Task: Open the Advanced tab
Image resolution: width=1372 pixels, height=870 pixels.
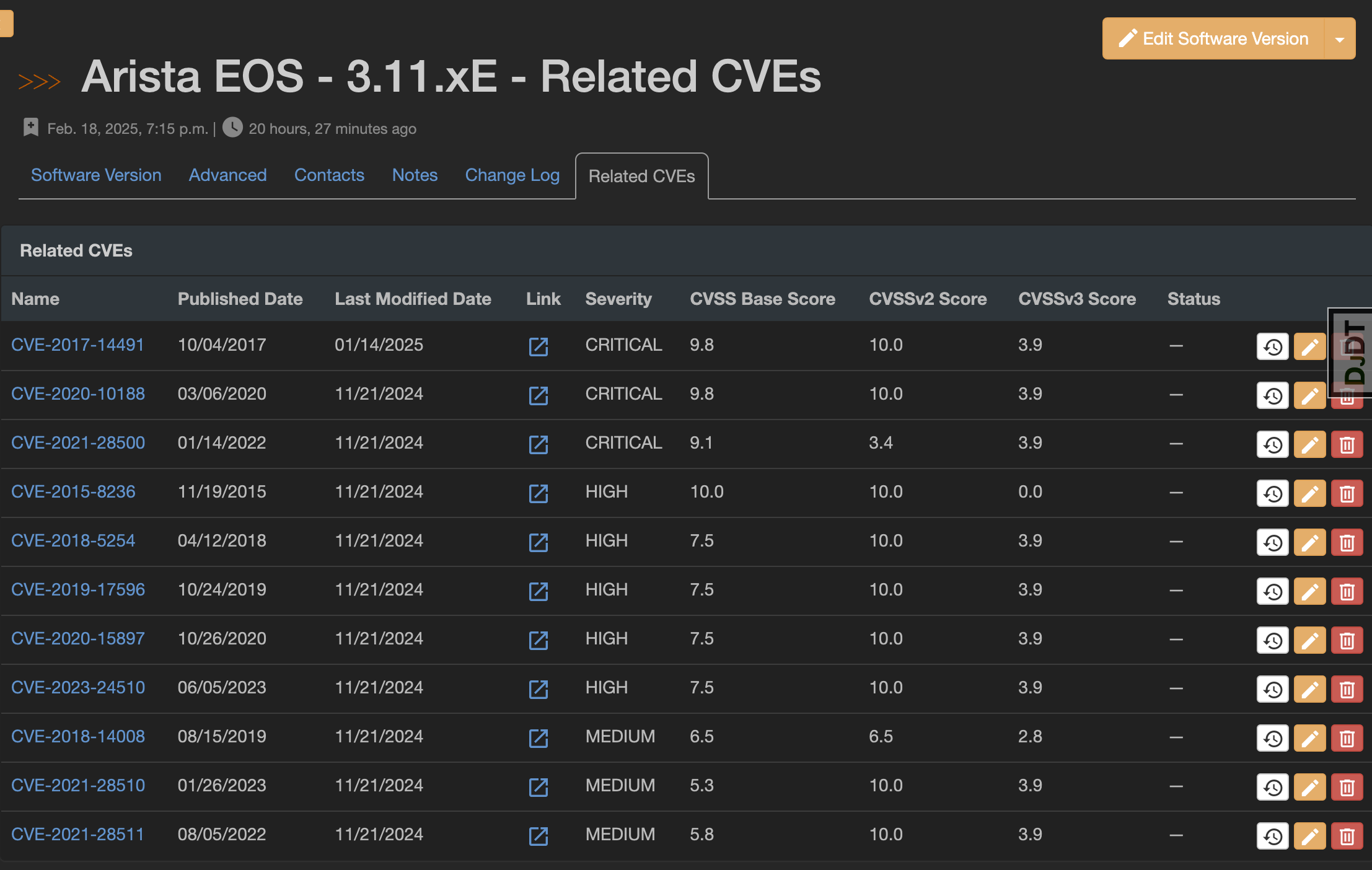Action: pyautogui.click(x=227, y=175)
